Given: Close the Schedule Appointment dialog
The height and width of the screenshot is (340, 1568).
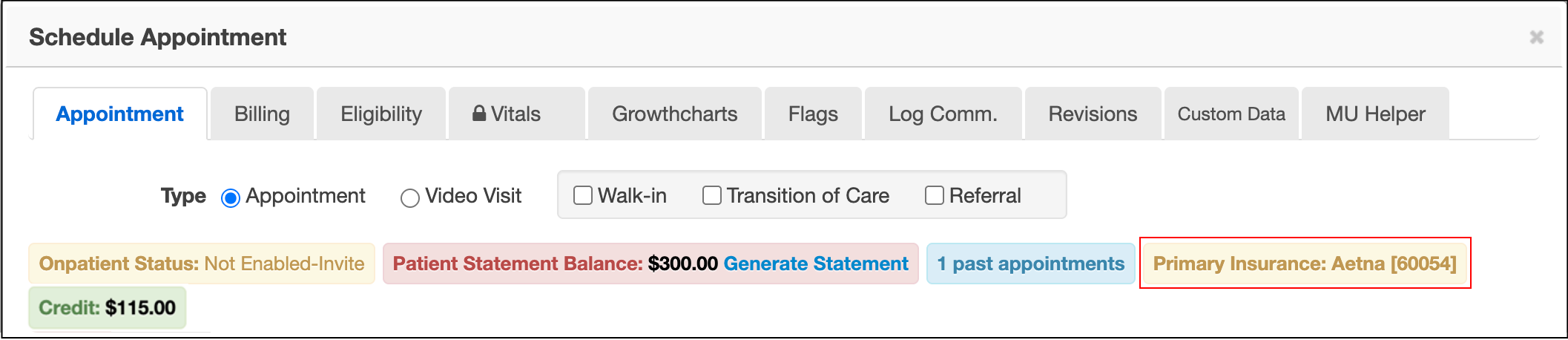Looking at the screenshot, I should click(1536, 37).
